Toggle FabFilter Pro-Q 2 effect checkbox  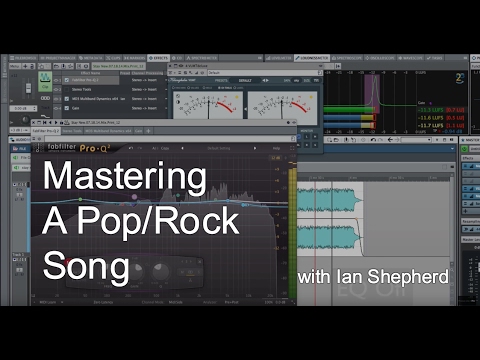tap(67, 80)
